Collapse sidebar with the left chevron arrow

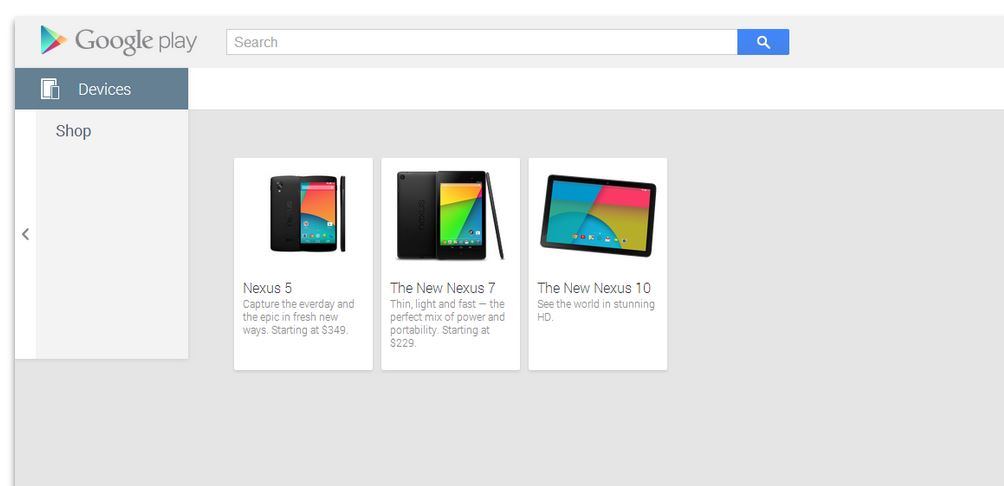(x=26, y=234)
